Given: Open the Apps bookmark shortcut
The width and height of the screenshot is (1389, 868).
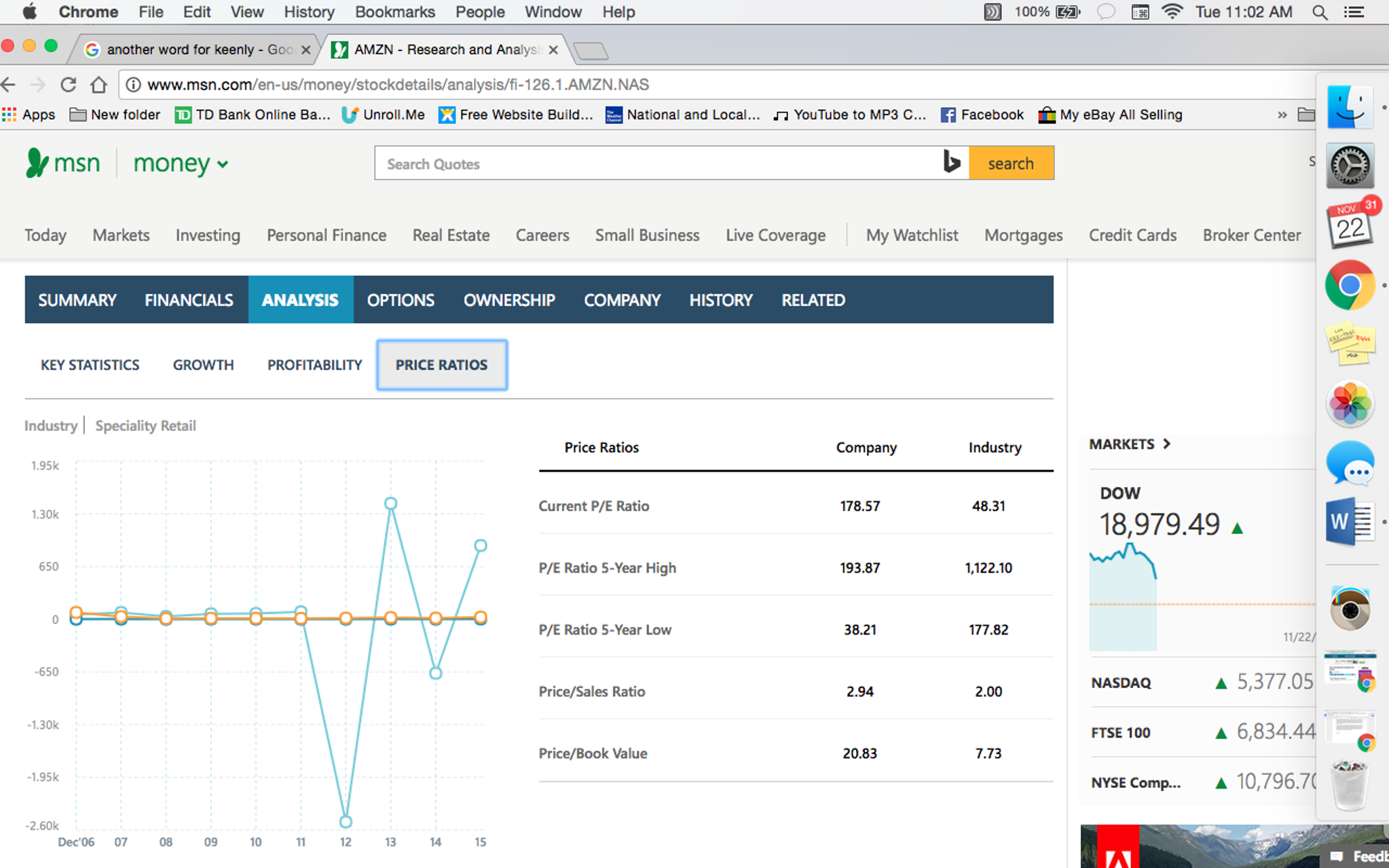Looking at the screenshot, I should [x=29, y=115].
